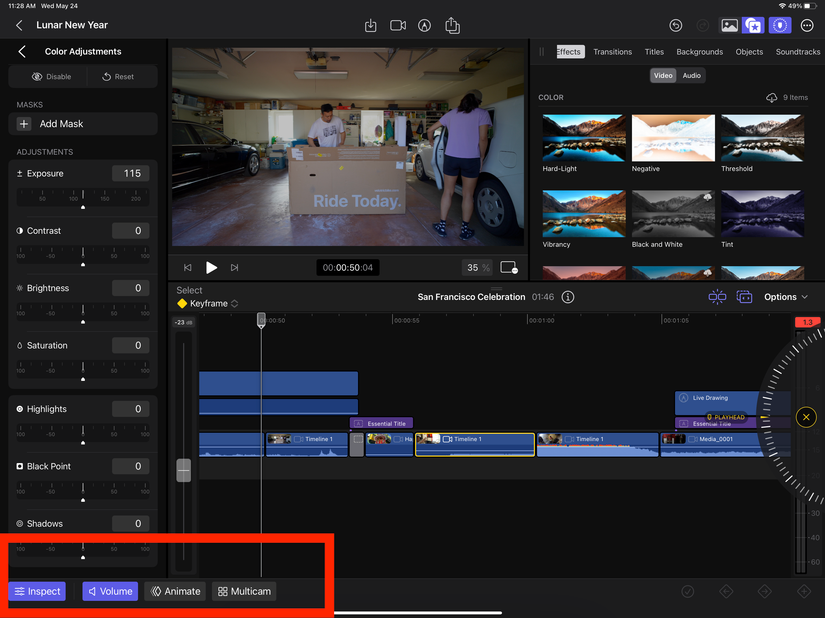Add keyframe with diamond plus icon
Viewport: 825px width, 618px height.
(x=804, y=592)
